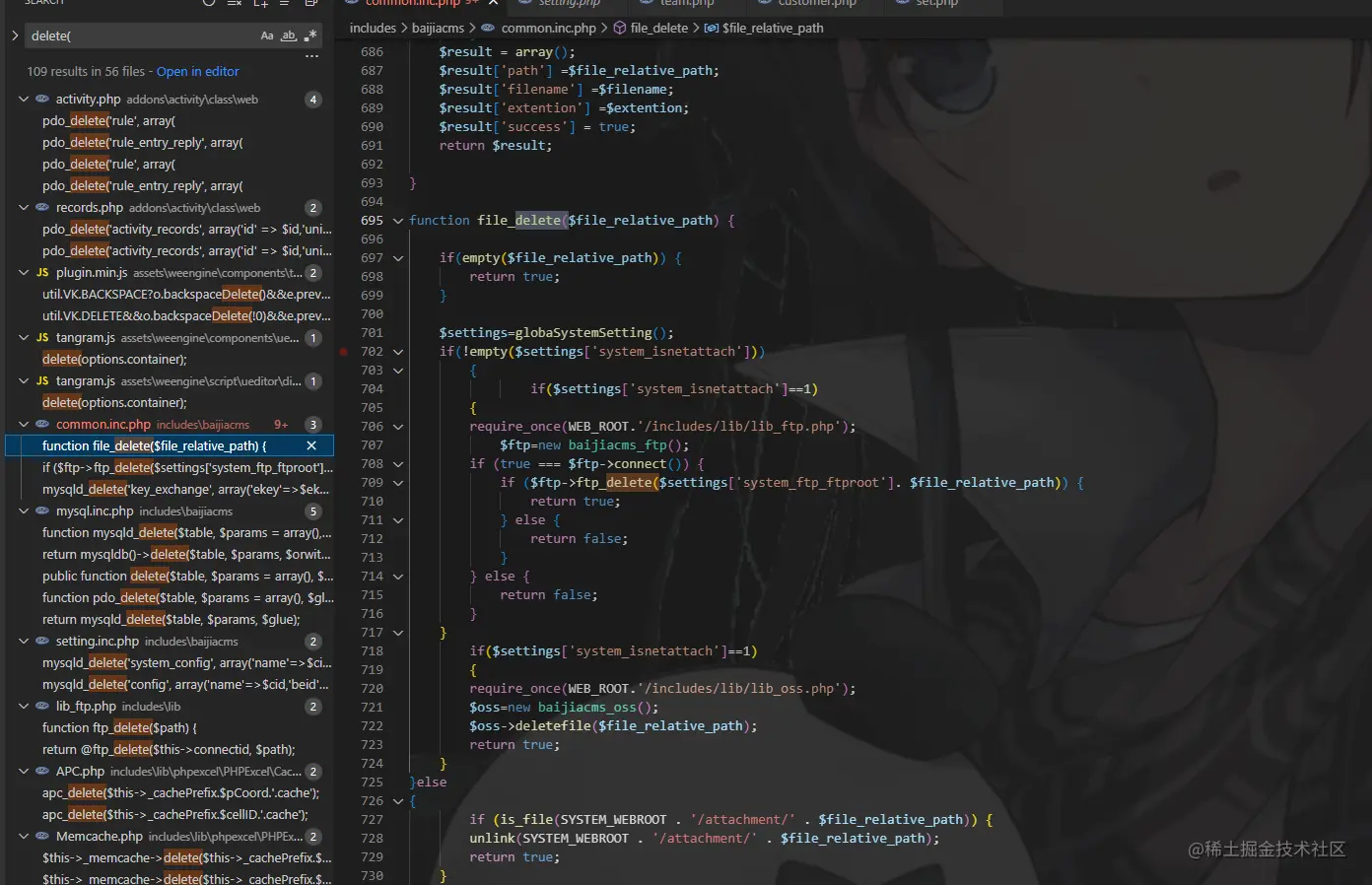
Task: Open result 'mysqld_delete('system_config', array('name'...'
Action: [186, 663]
